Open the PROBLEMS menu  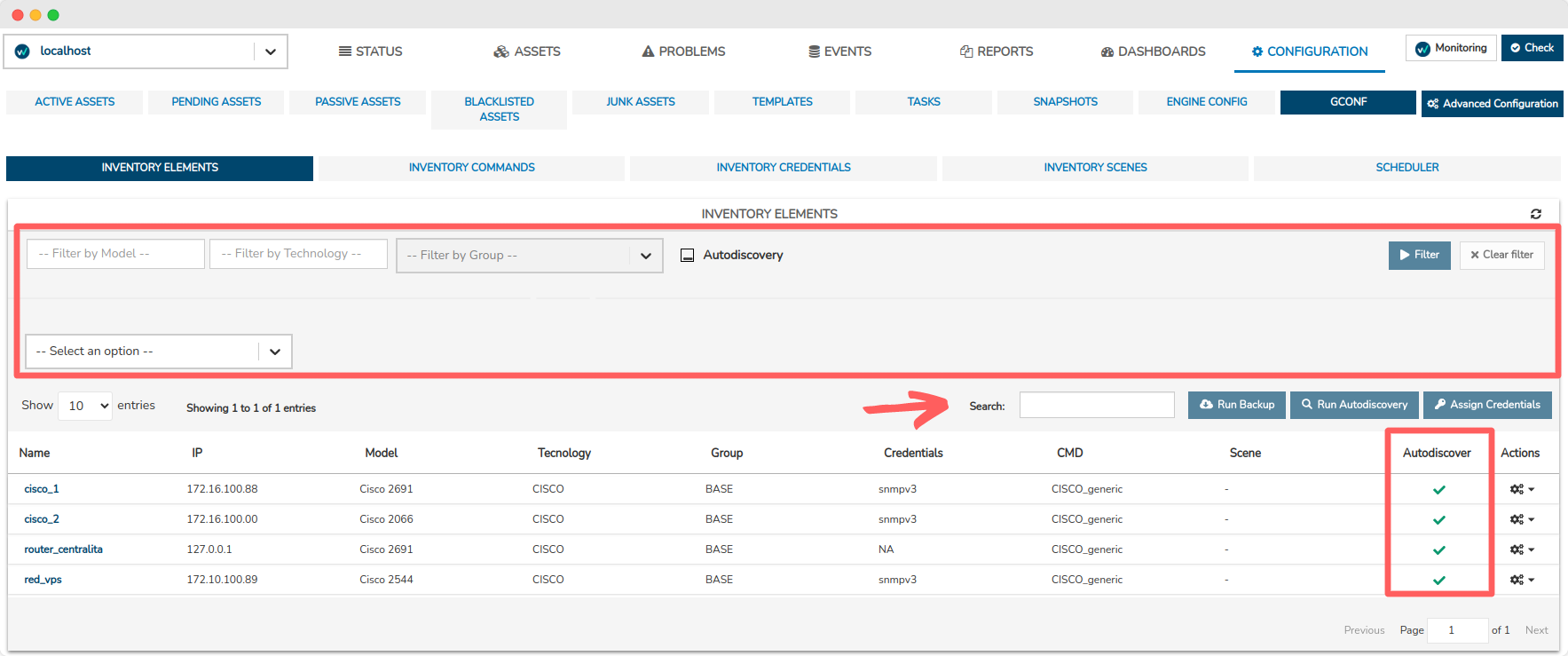[683, 51]
